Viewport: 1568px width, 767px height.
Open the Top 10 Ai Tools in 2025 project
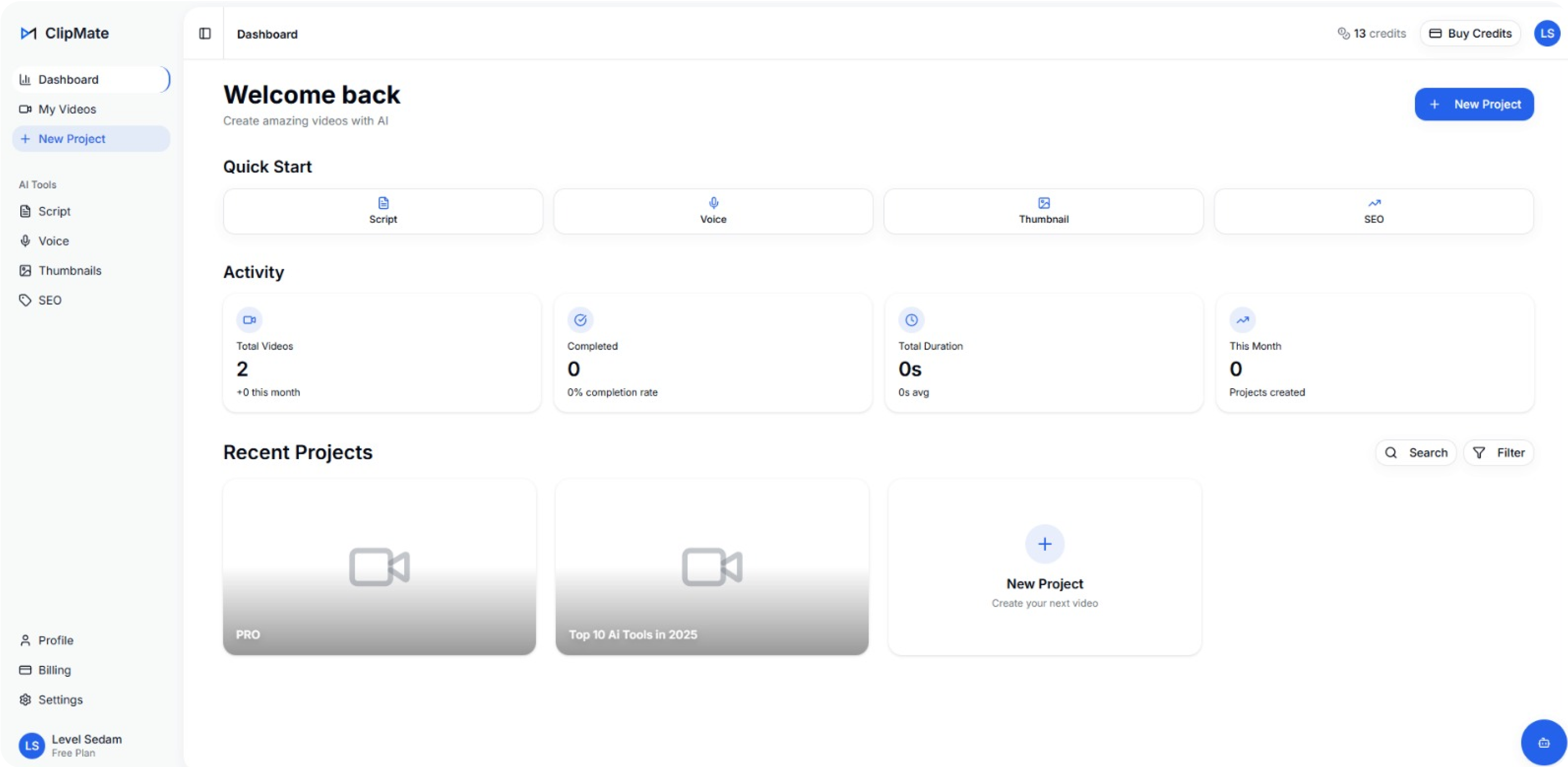pos(711,566)
